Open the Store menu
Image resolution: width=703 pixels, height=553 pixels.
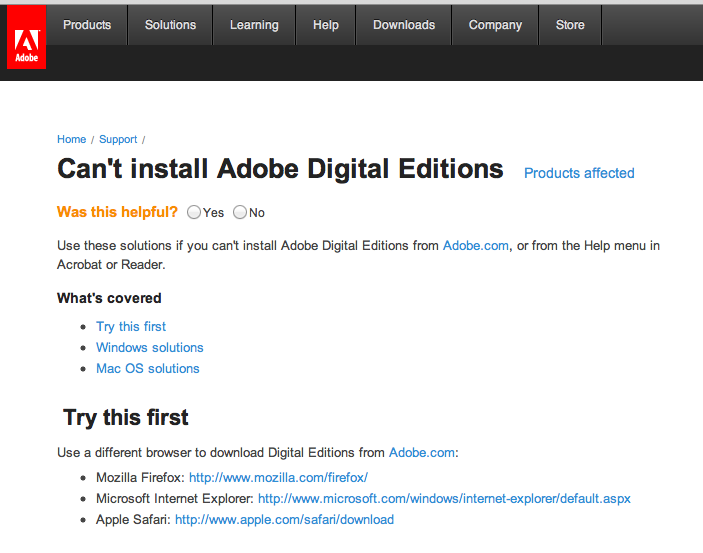pos(570,25)
